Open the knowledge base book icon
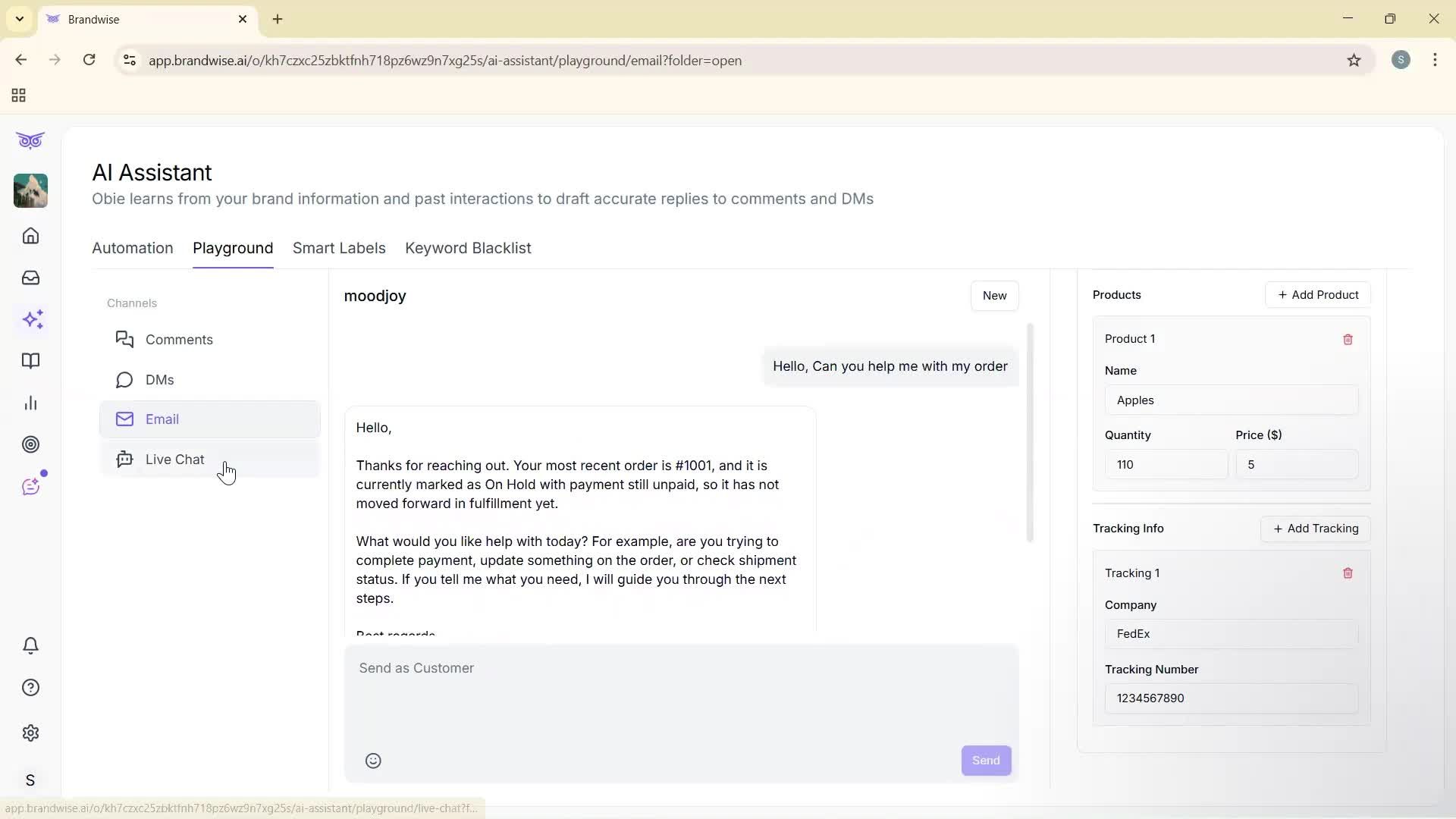The height and width of the screenshot is (819, 1456). pyautogui.click(x=30, y=361)
